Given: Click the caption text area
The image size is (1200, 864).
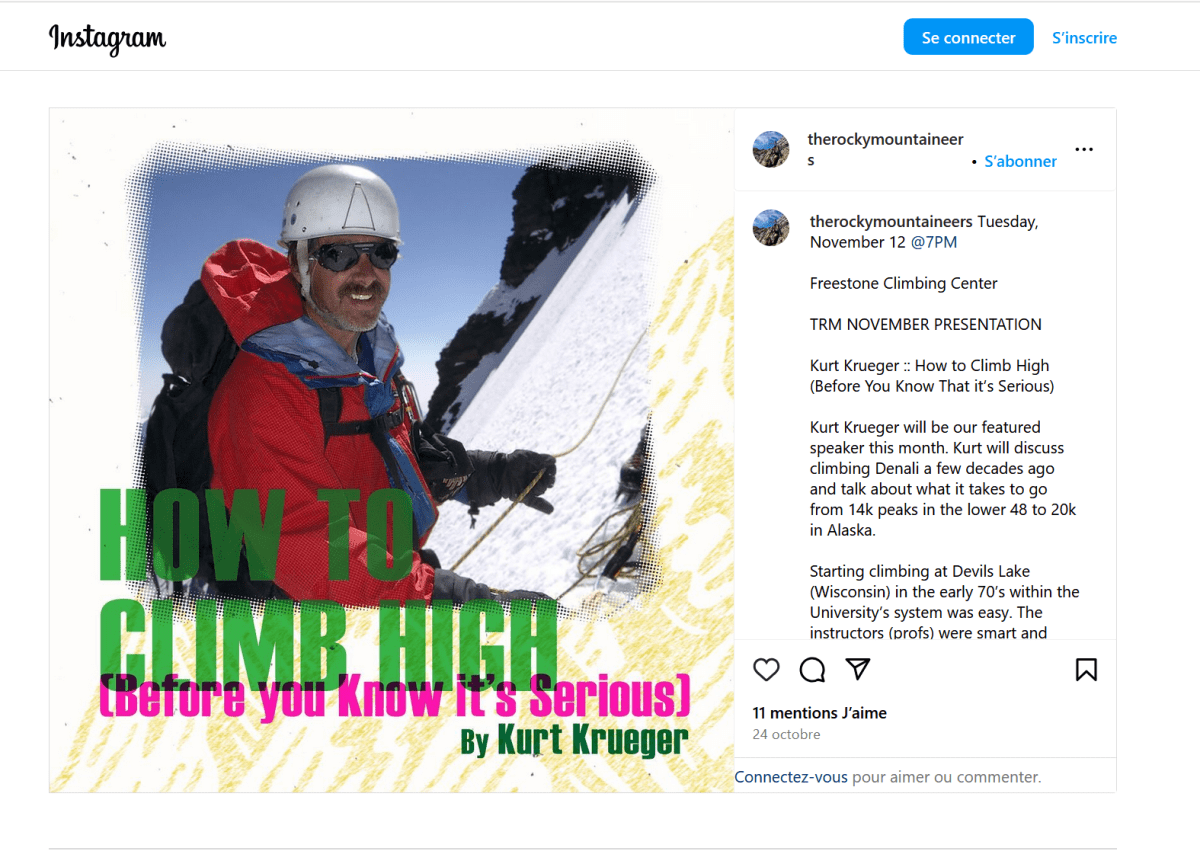Looking at the screenshot, I should point(943,425).
